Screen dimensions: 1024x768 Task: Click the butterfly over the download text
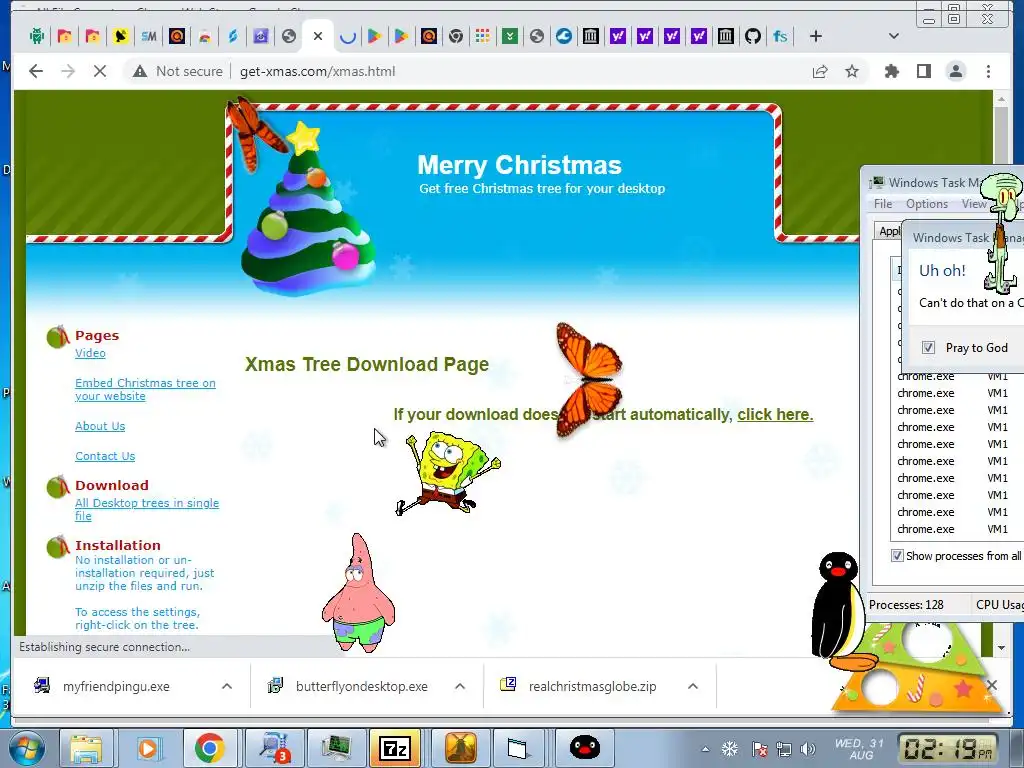[x=588, y=379]
